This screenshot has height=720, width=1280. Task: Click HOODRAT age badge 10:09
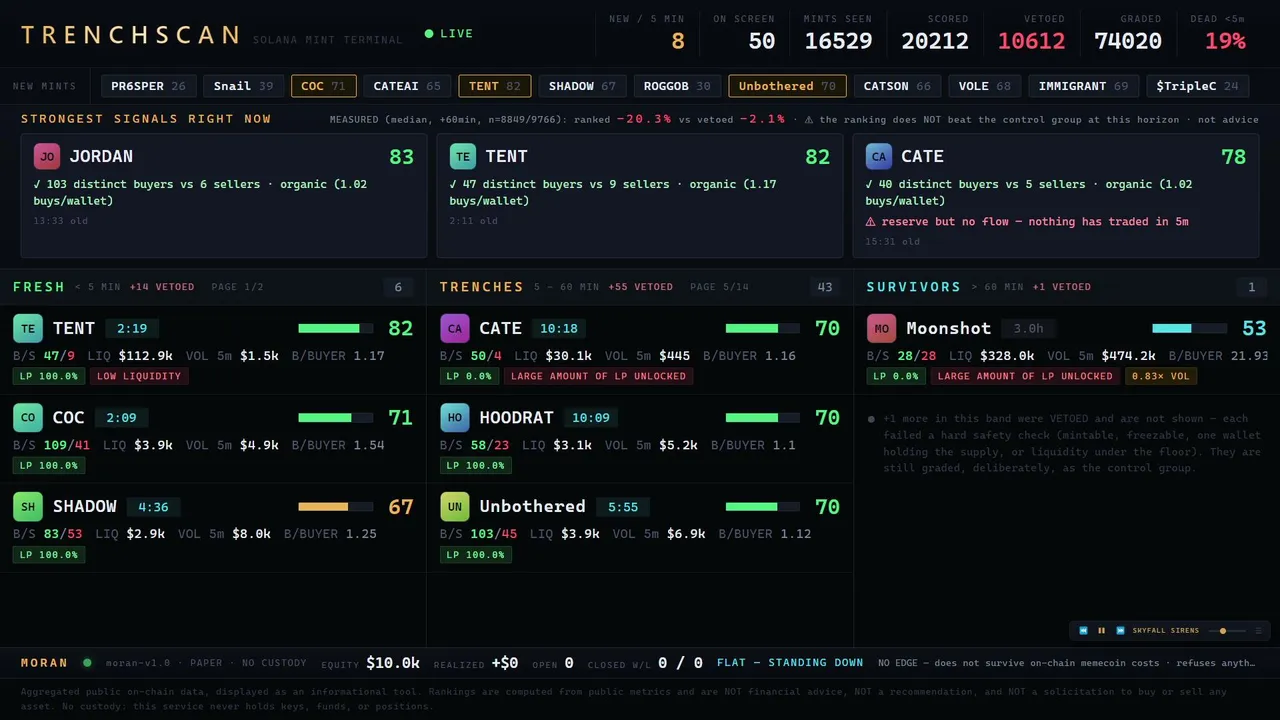pyautogui.click(x=590, y=417)
